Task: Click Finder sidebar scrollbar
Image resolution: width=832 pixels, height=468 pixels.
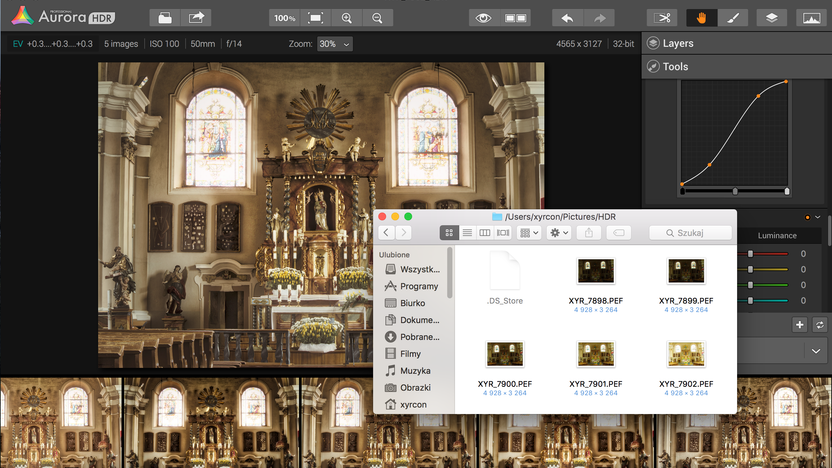Action: click(450, 273)
